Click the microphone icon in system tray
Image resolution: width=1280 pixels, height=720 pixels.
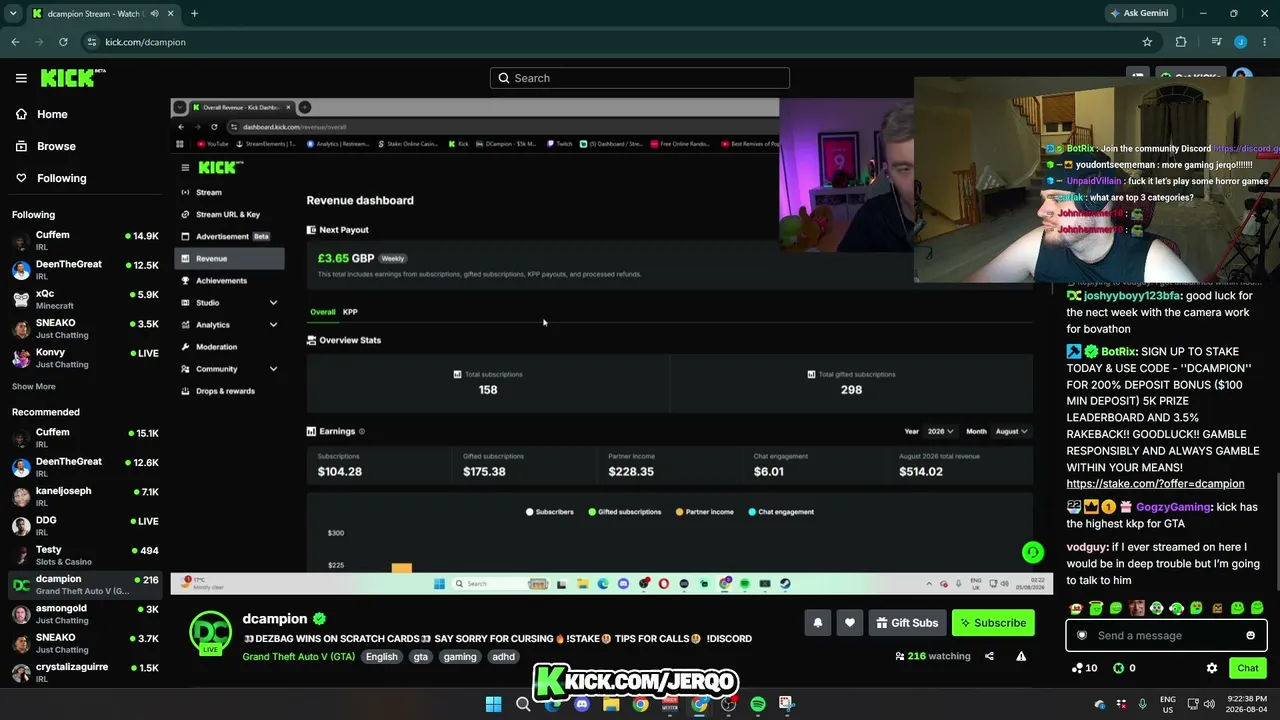(x=1142, y=704)
